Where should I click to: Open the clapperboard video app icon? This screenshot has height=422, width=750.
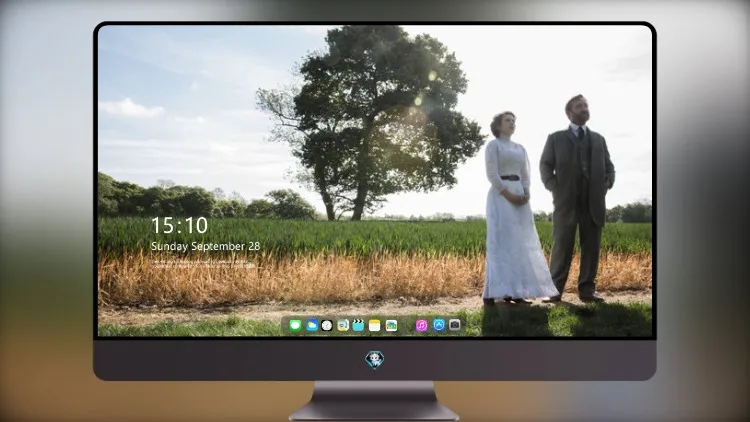click(x=358, y=325)
